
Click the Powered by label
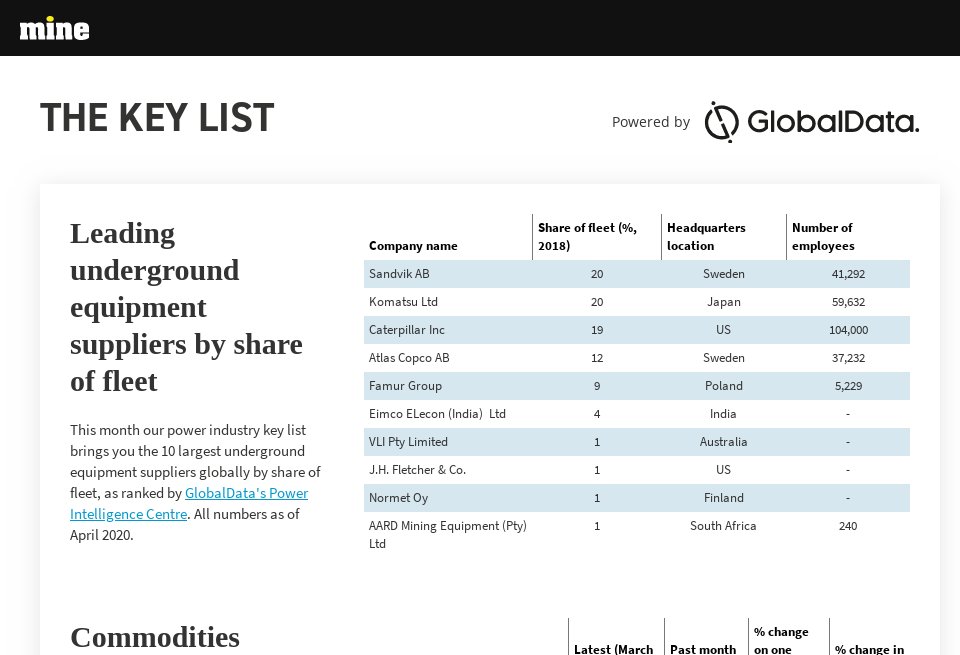tap(650, 122)
